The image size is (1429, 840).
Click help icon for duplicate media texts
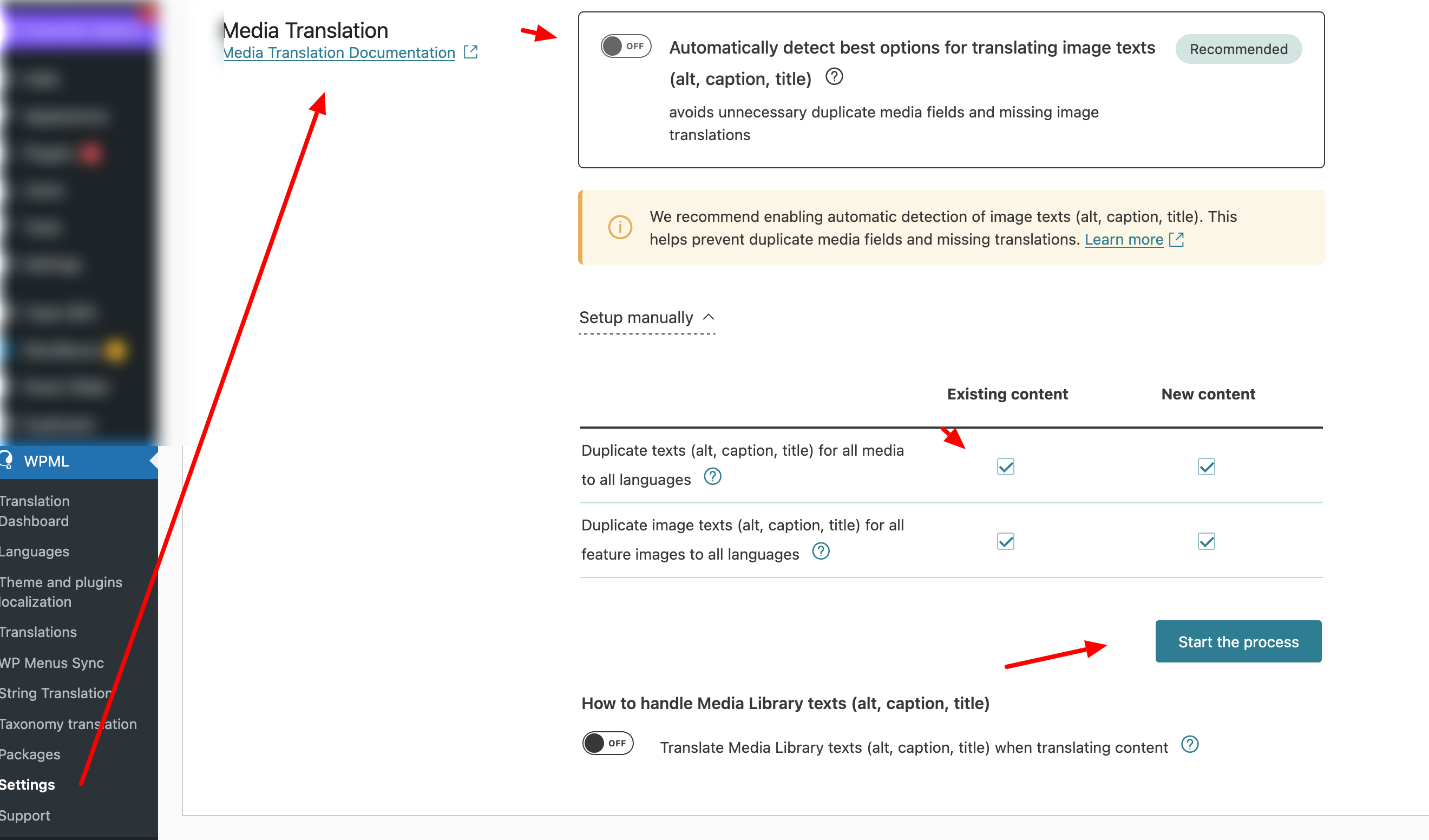pyautogui.click(x=712, y=477)
